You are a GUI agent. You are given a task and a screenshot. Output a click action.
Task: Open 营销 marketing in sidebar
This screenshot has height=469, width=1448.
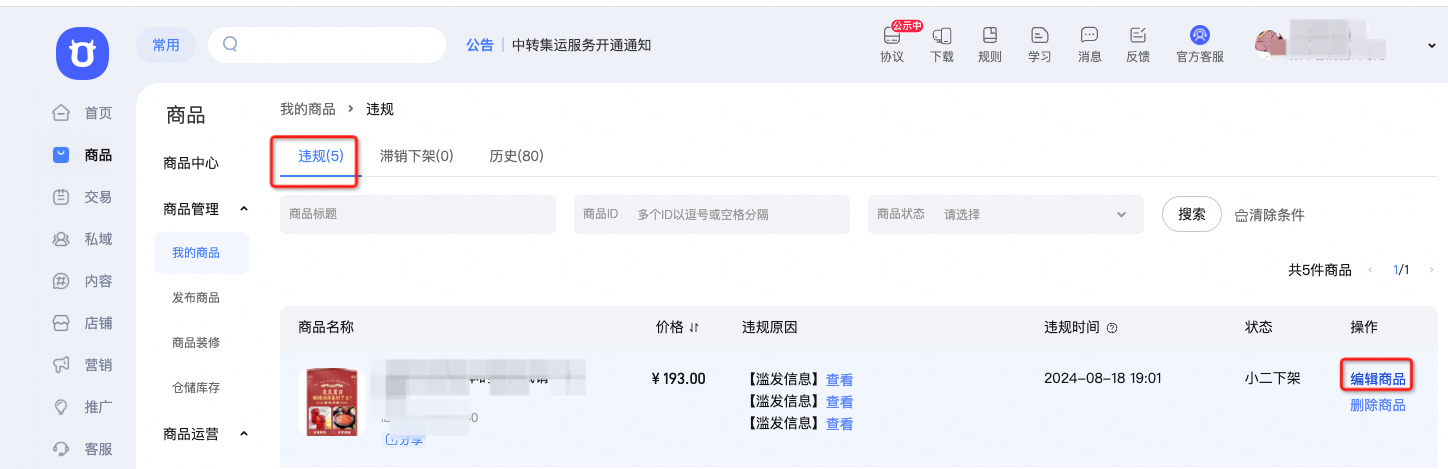coord(83,365)
